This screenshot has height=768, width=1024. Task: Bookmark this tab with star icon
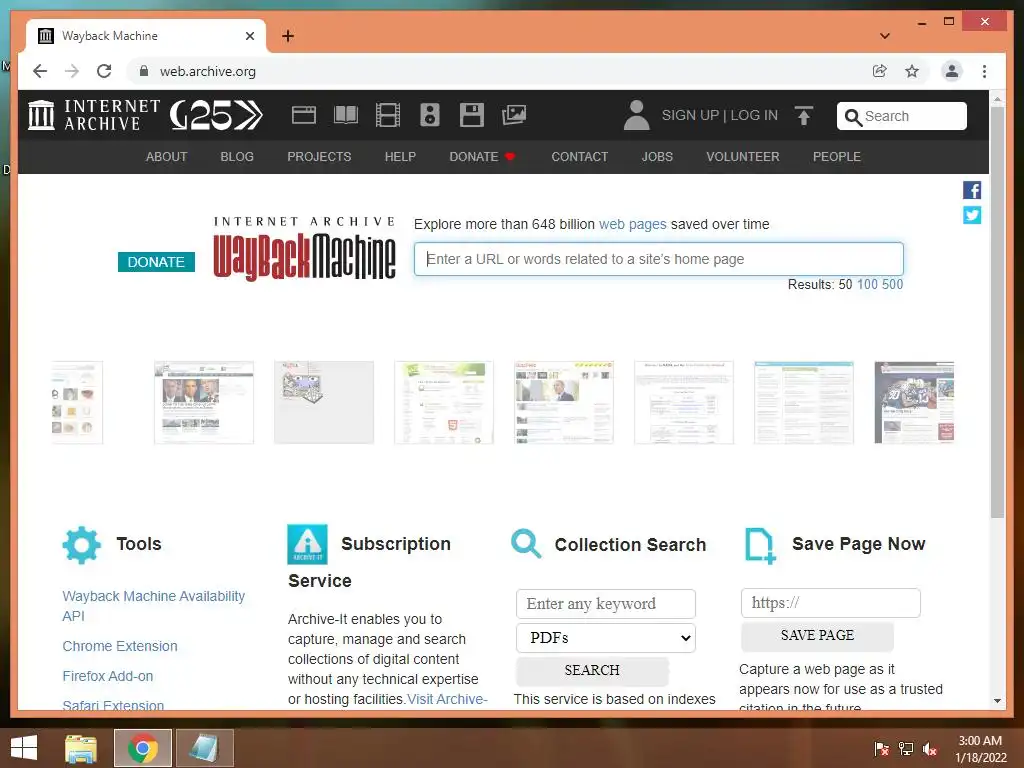[912, 71]
